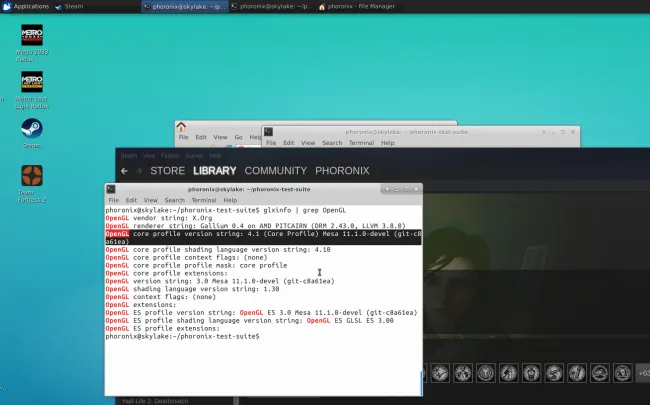Open Help menu in the front terminal
Image resolution: width=650 pixels, height=405 pixels.
tap(230, 200)
